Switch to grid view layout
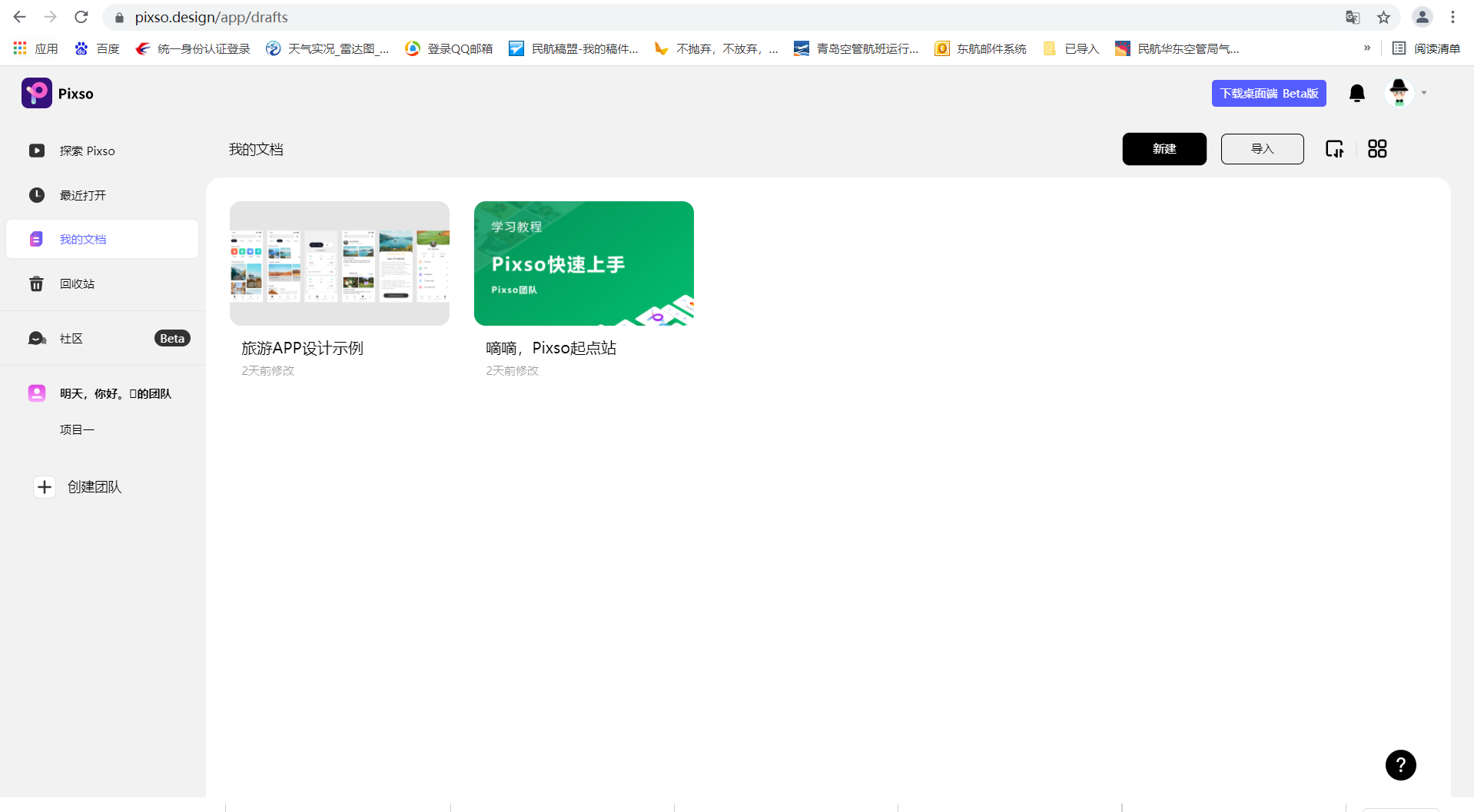Viewport: 1474px width, 812px height. [1377, 149]
